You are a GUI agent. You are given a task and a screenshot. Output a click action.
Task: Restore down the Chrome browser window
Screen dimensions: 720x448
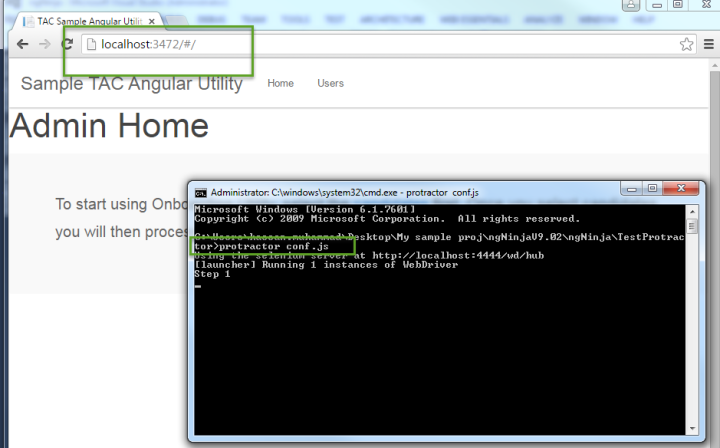pos(678,5)
